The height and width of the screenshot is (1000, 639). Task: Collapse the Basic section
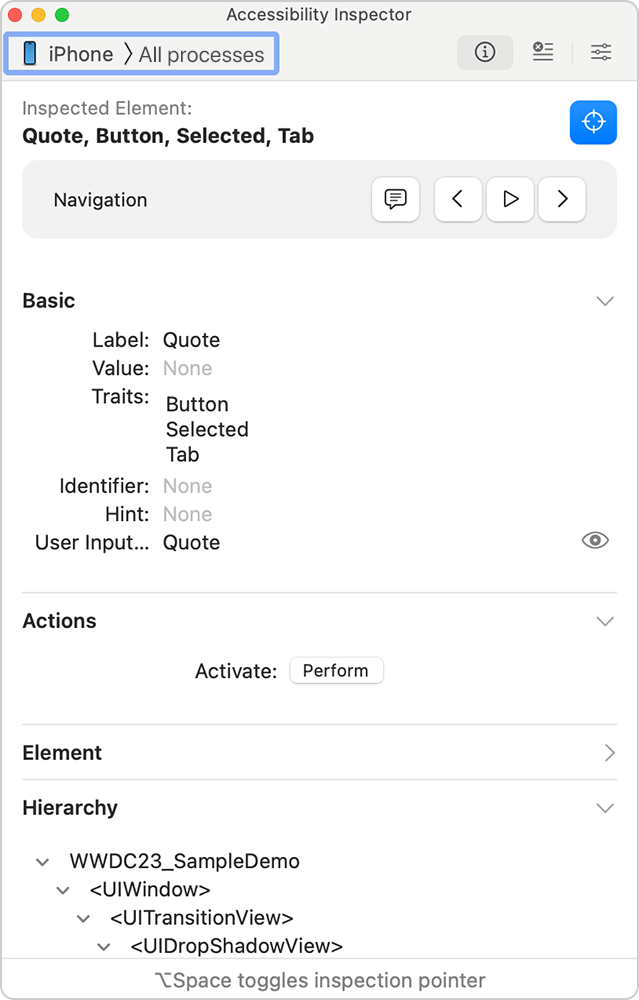tap(605, 301)
